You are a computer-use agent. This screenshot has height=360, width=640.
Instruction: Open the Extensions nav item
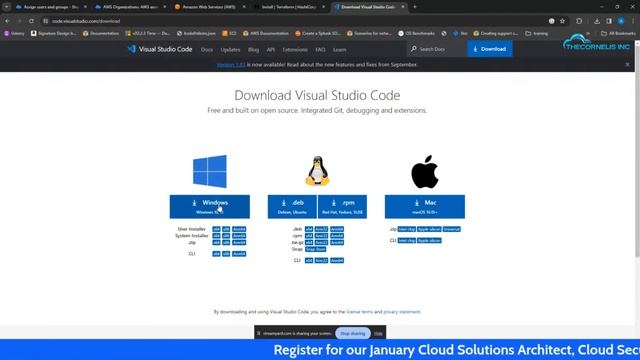point(295,49)
